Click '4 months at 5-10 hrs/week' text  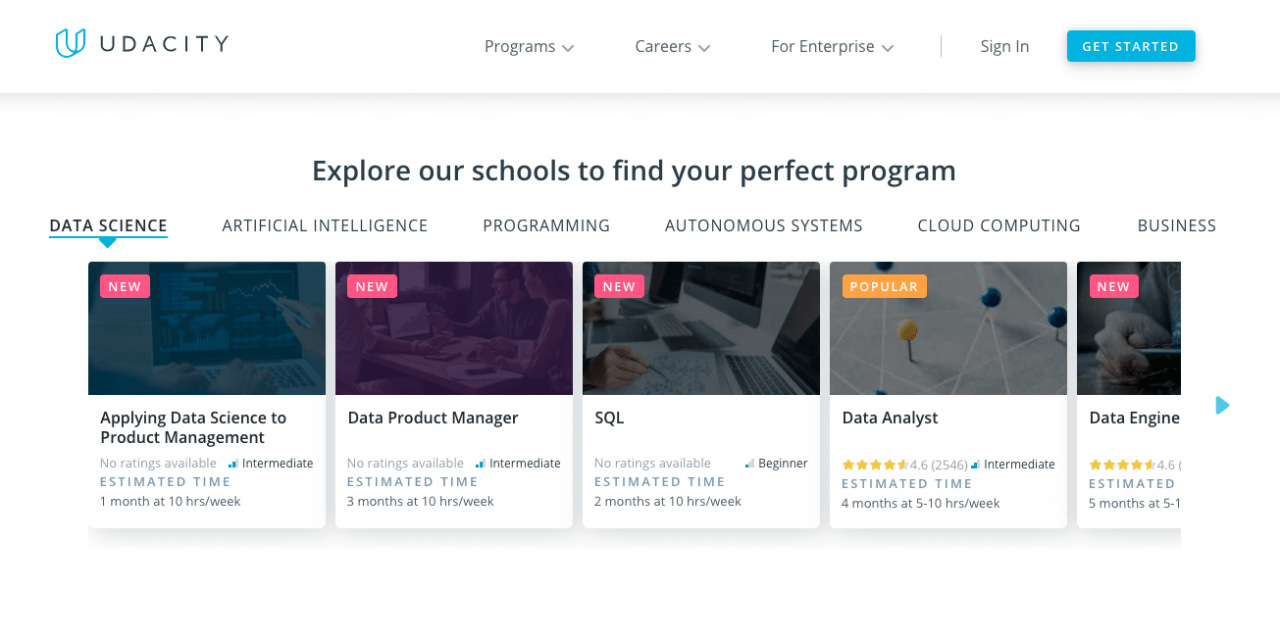point(920,503)
